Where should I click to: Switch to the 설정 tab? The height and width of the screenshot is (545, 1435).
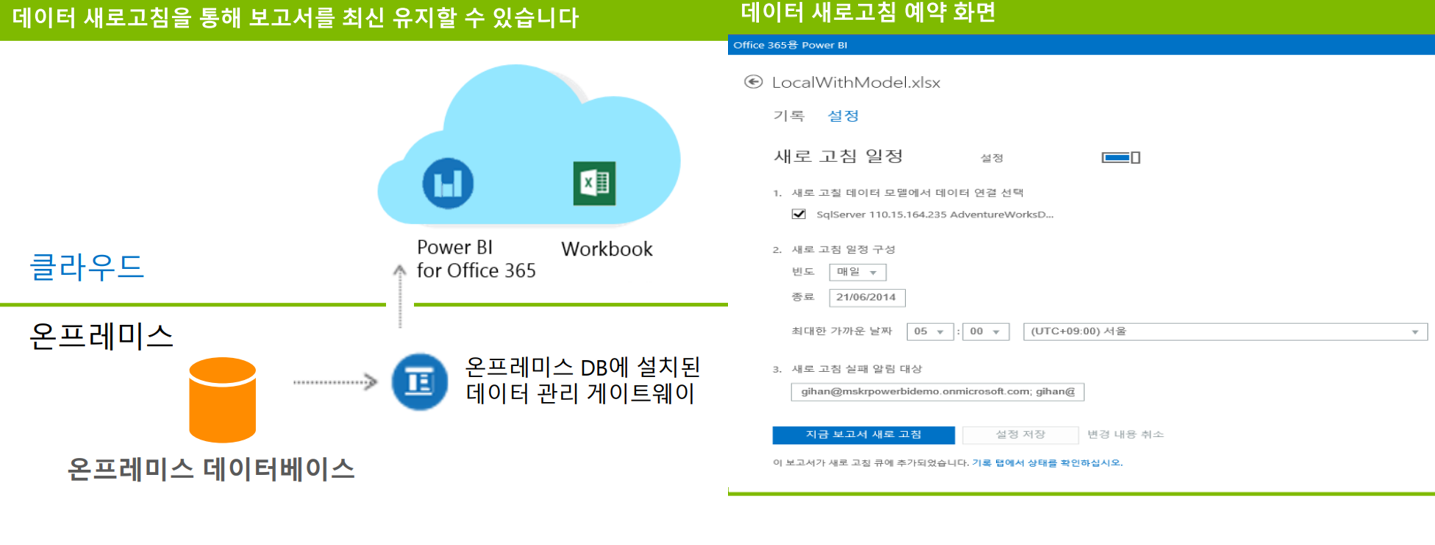point(843,116)
